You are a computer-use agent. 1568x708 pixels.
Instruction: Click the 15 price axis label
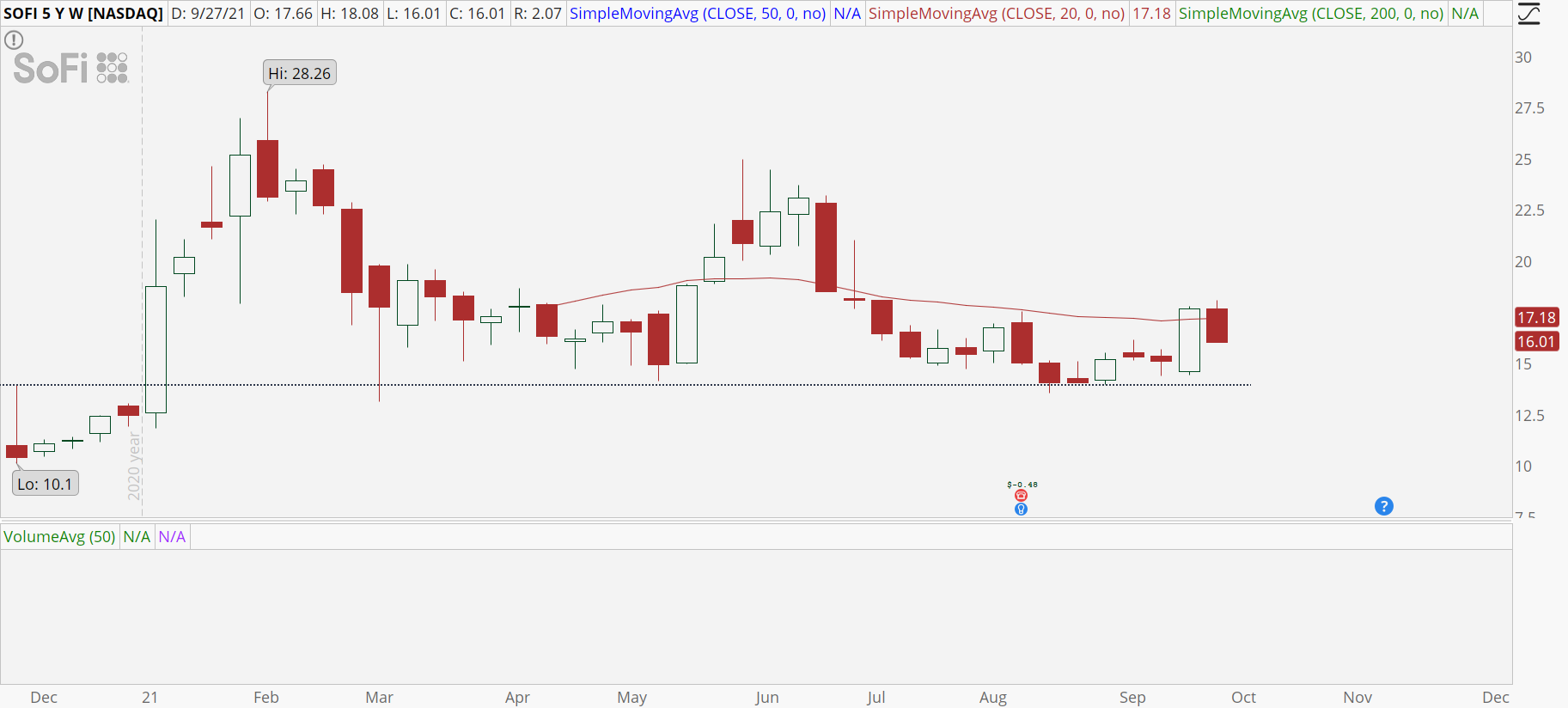[x=1523, y=364]
